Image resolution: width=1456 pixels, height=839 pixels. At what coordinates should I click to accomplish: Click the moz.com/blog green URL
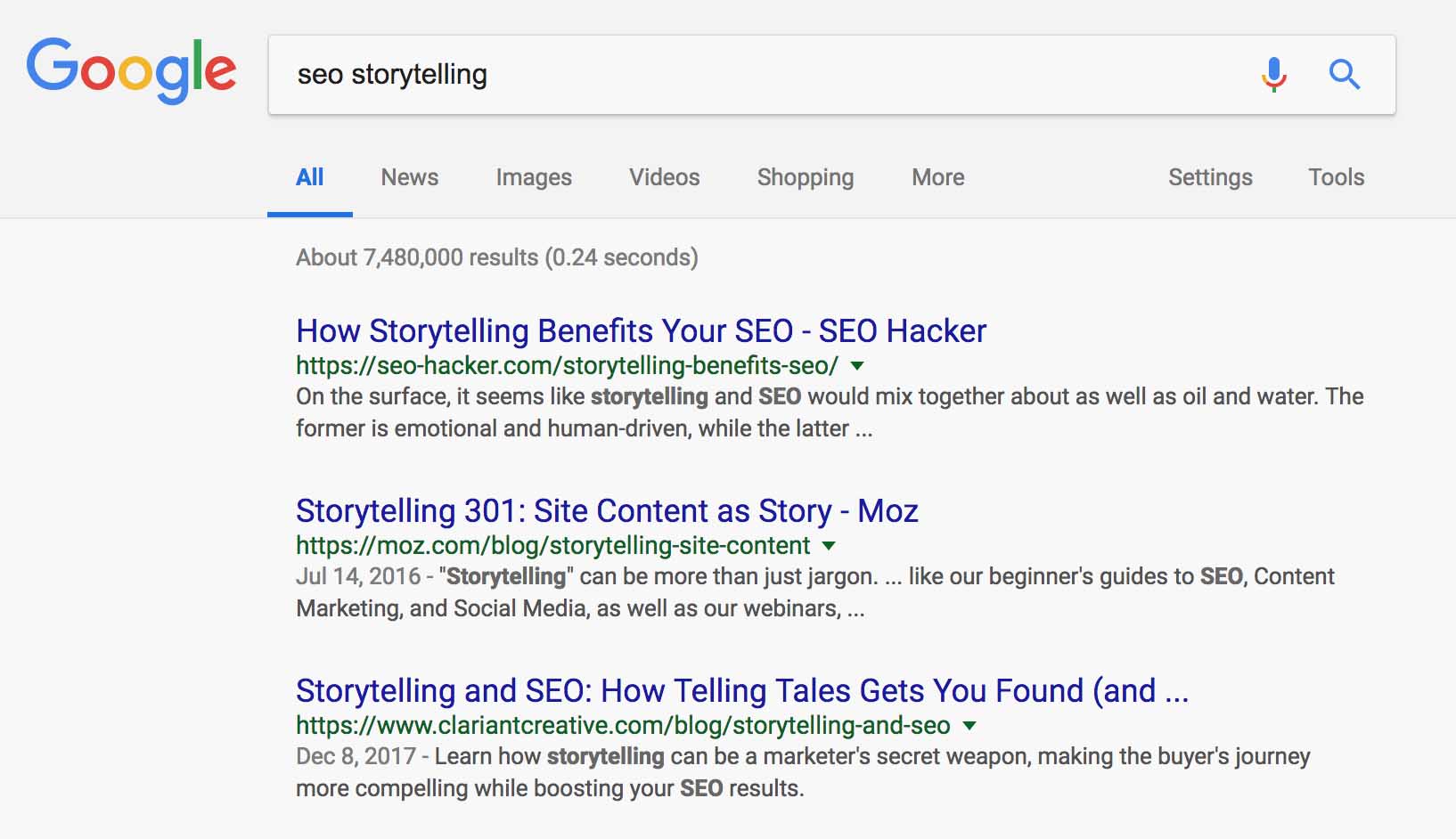tap(552, 545)
